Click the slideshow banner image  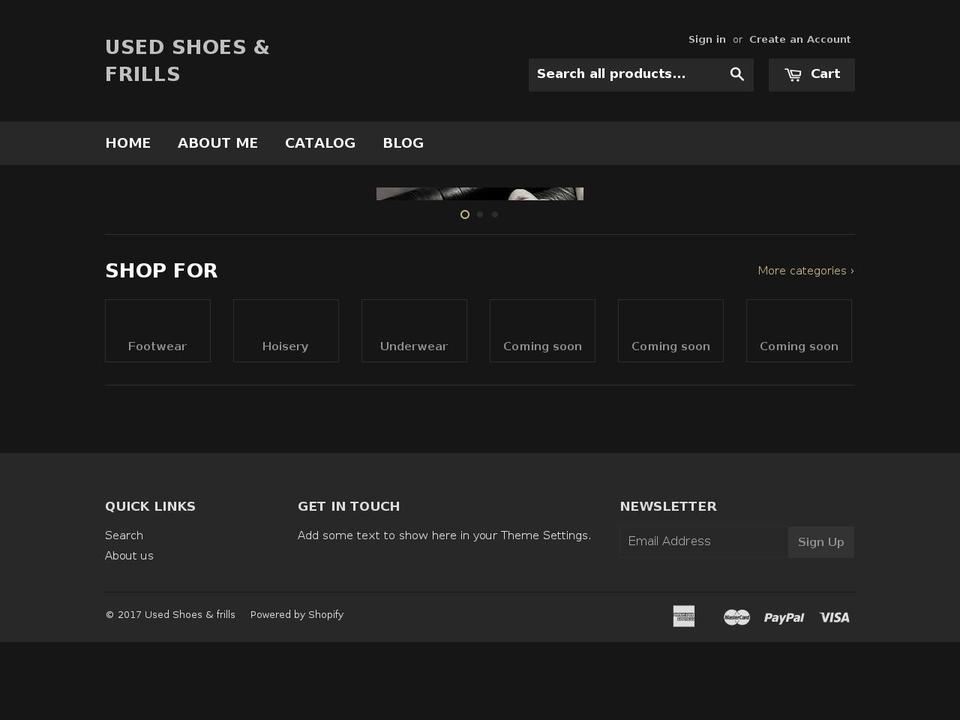point(479,193)
